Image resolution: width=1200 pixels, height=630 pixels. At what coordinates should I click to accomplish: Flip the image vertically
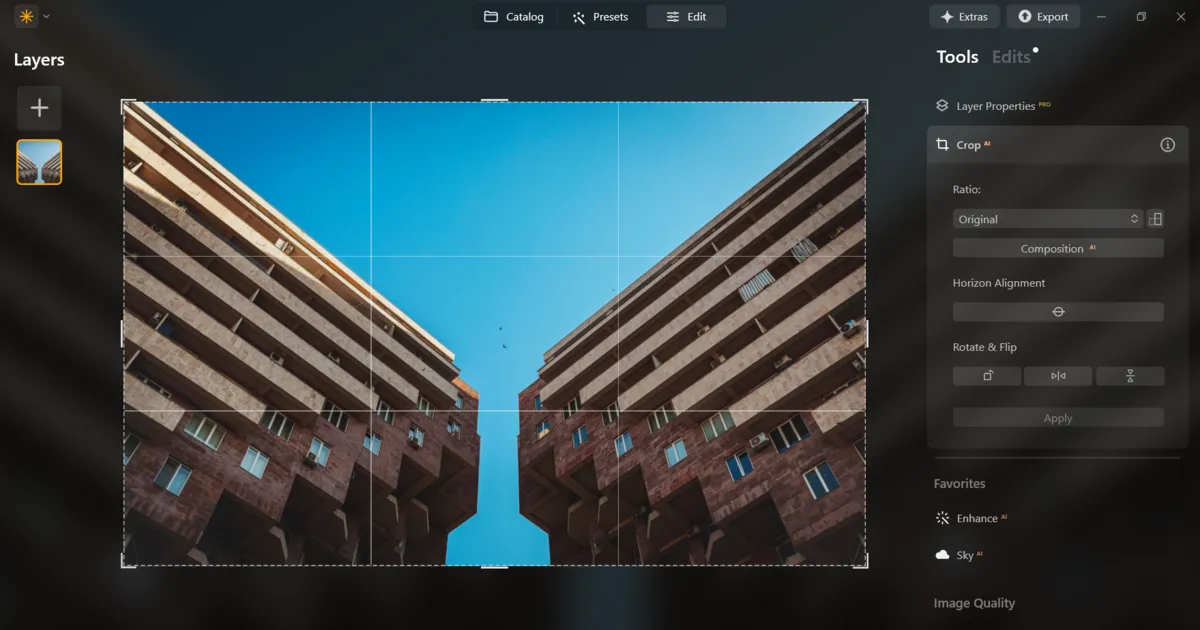(1130, 375)
